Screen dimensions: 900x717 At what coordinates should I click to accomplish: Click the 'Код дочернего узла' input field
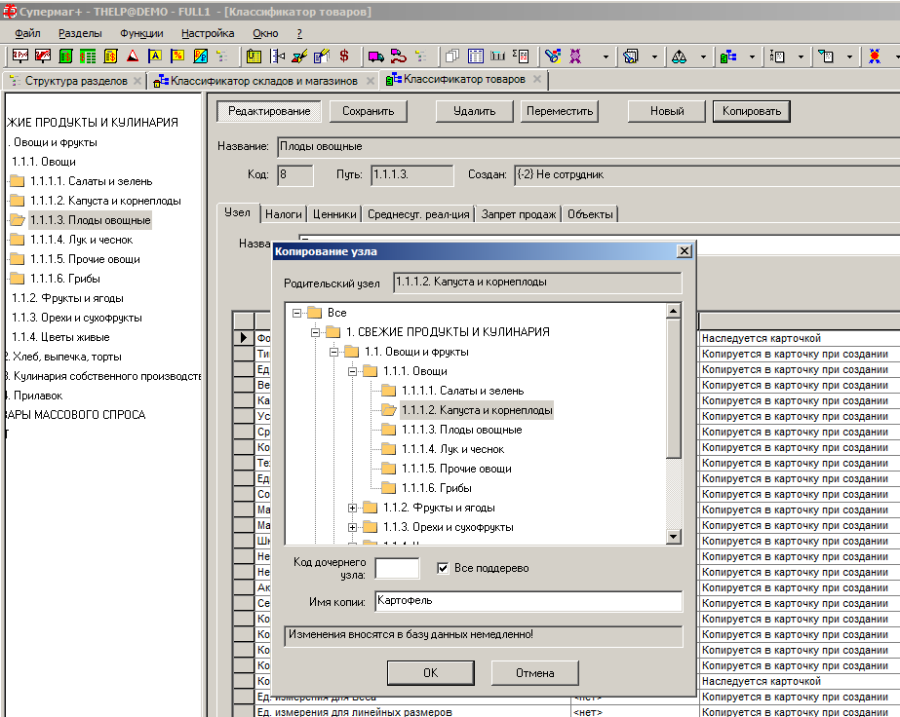tap(397, 568)
